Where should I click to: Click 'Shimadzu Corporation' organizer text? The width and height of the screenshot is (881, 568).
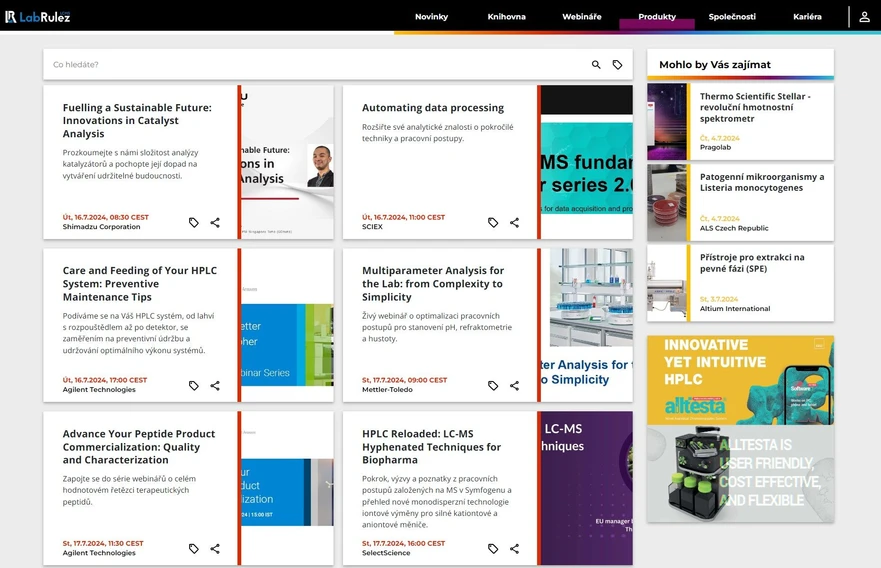pyautogui.click(x=101, y=227)
